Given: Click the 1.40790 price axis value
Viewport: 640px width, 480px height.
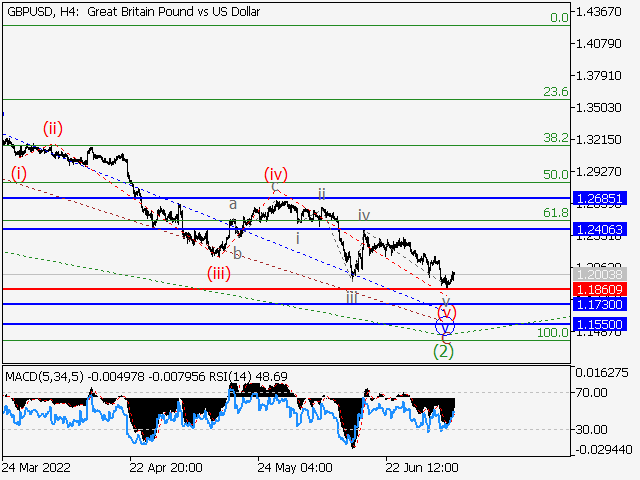Looking at the screenshot, I should (598, 43).
